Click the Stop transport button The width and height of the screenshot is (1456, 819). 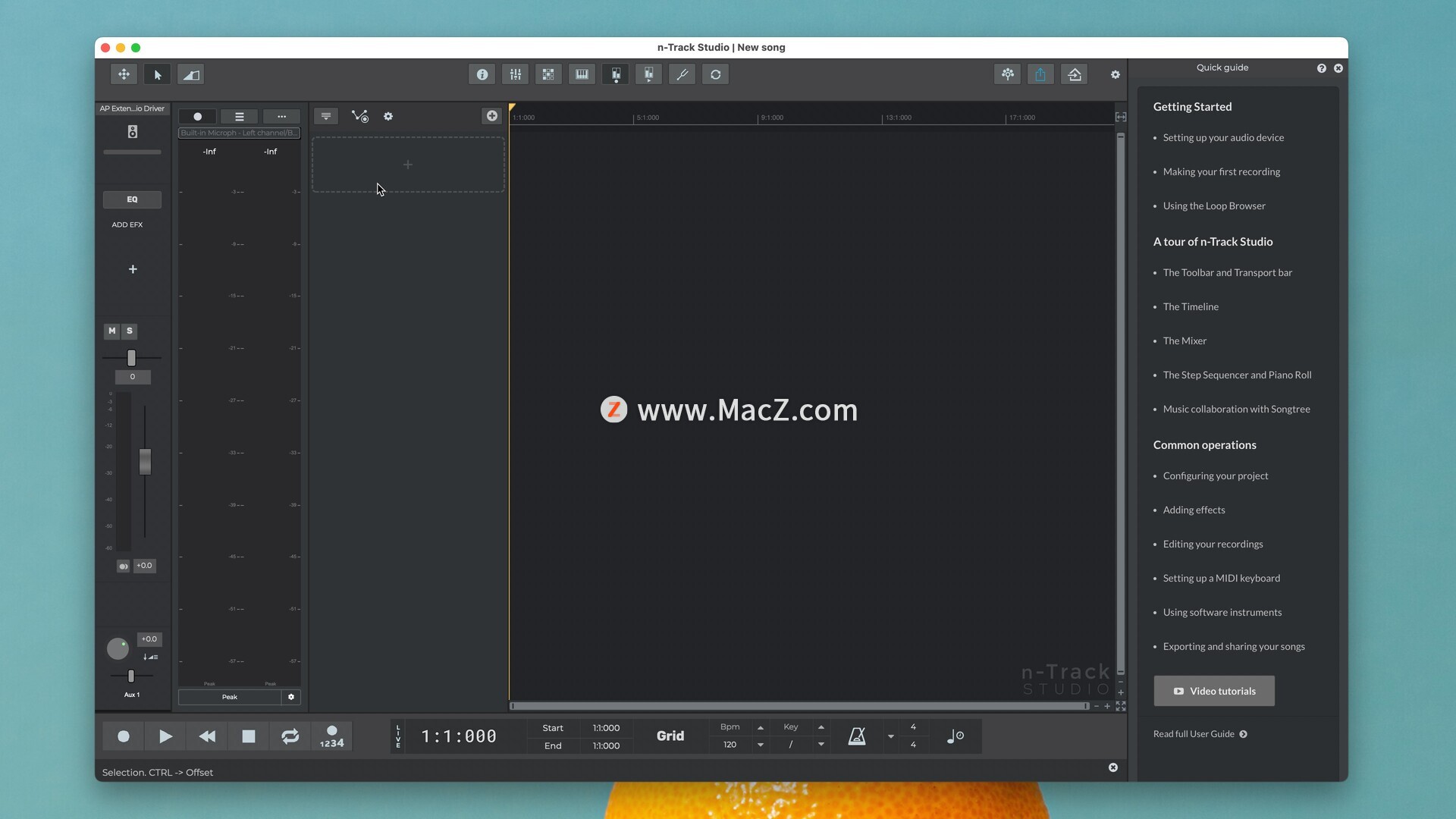click(249, 736)
